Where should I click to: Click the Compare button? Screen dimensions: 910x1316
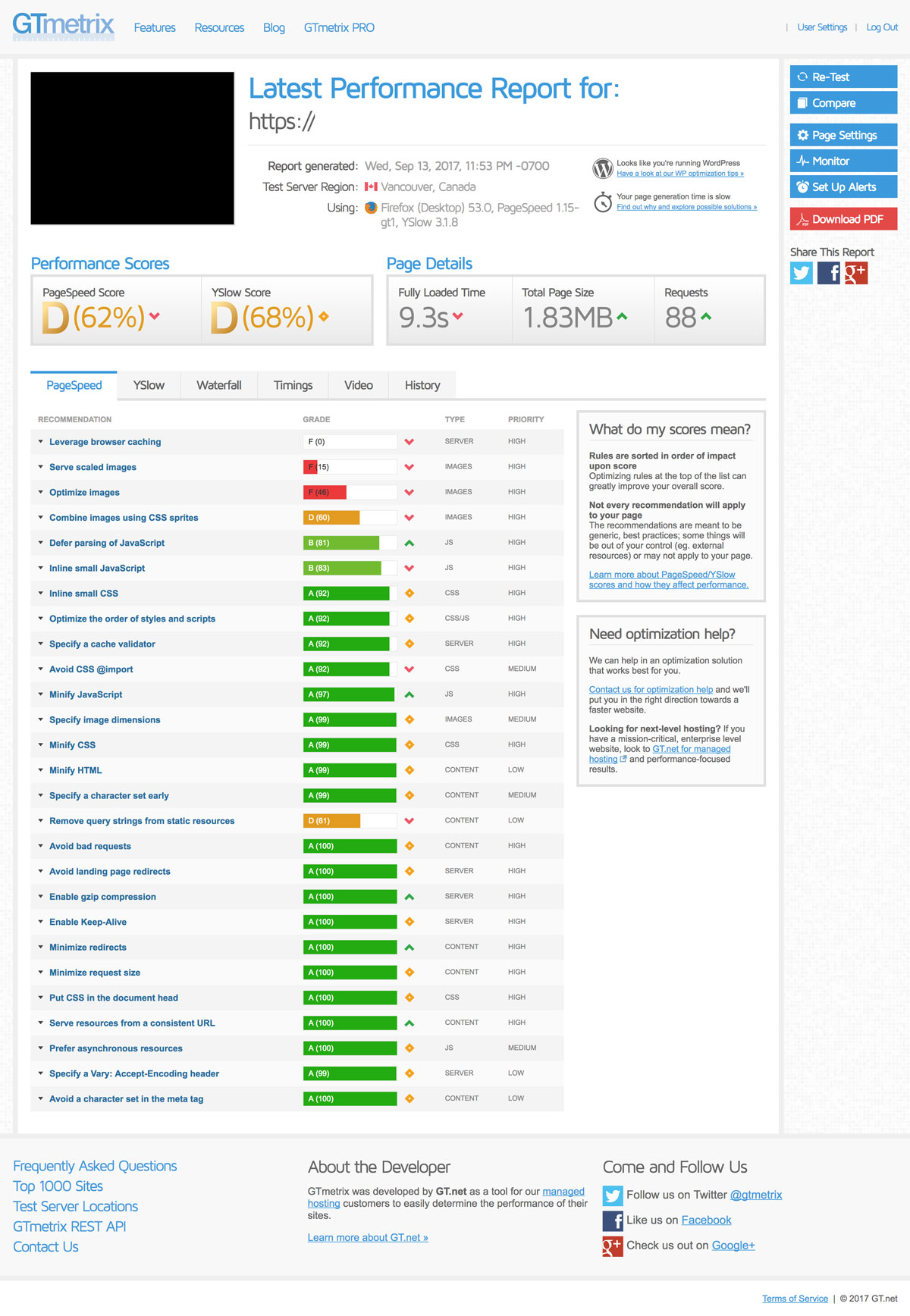click(843, 102)
